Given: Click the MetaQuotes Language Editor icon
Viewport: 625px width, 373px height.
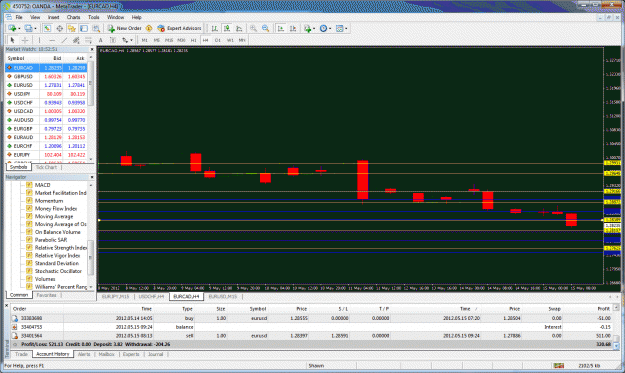Looking at the screenshot, I should [149, 28].
